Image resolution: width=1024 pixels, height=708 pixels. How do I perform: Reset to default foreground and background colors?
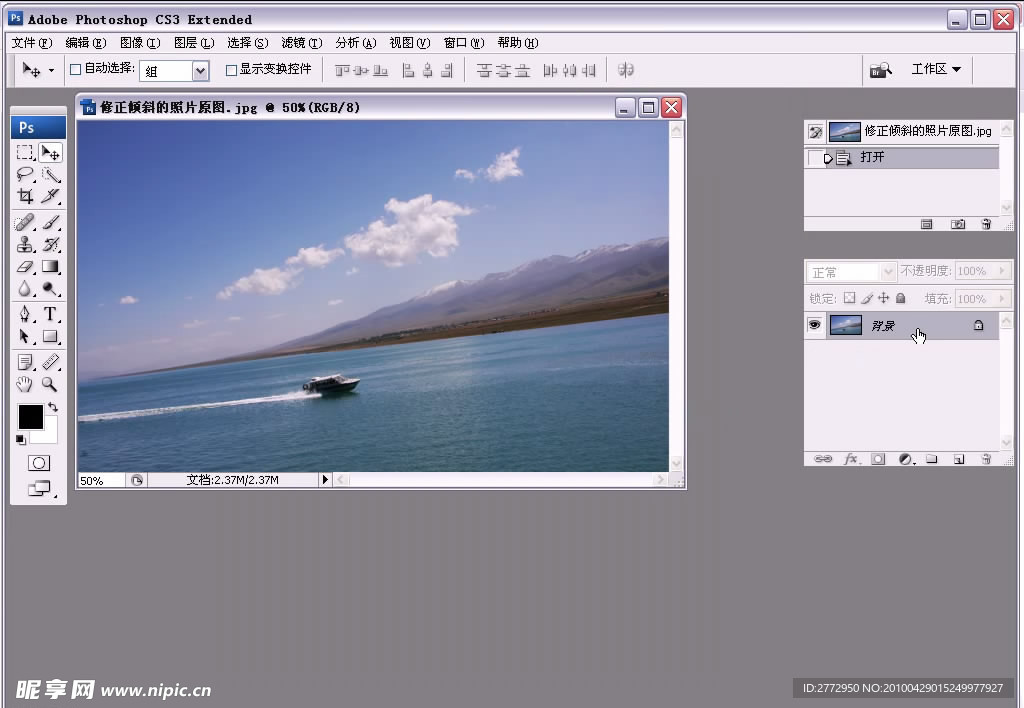[21, 440]
